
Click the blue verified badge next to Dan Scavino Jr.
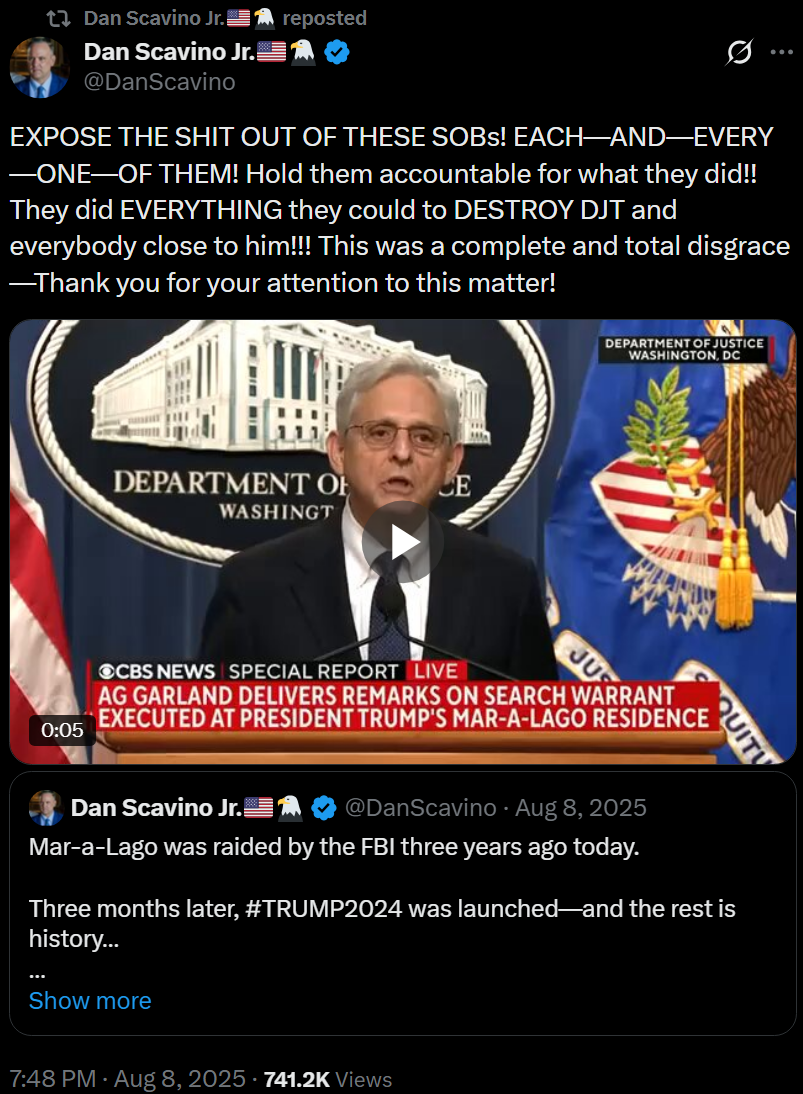[338, 52]
